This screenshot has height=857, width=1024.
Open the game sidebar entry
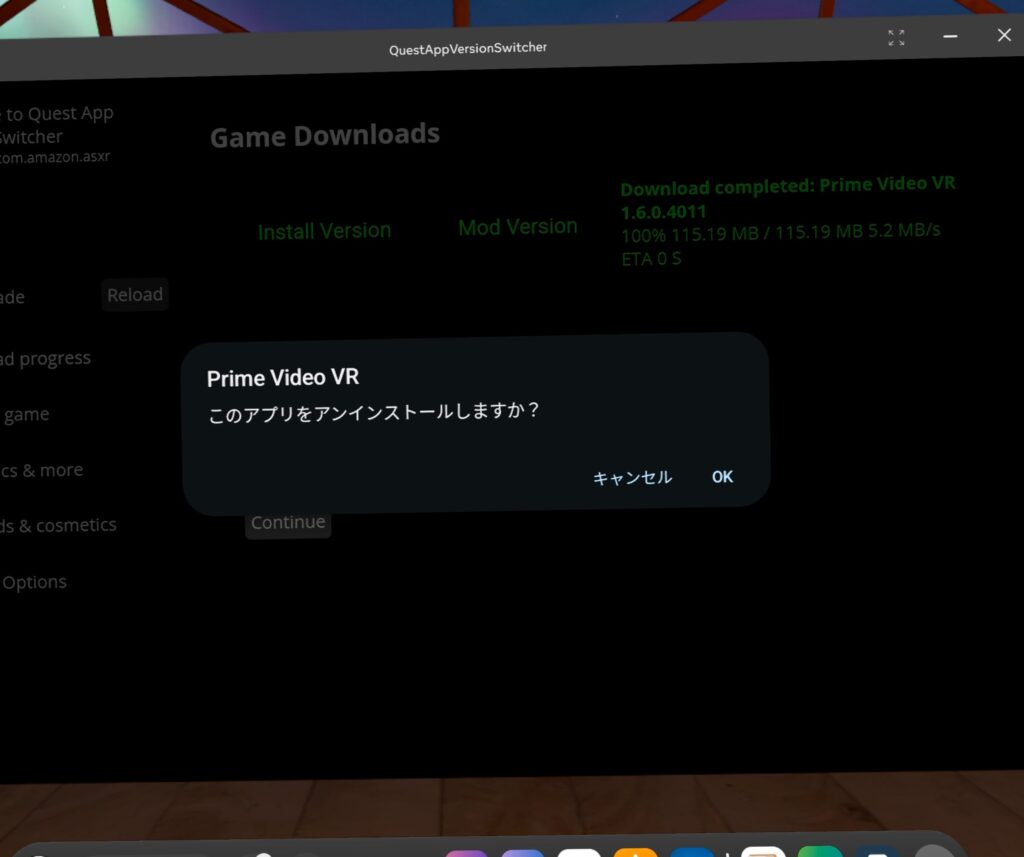click(x=25, y=415)
